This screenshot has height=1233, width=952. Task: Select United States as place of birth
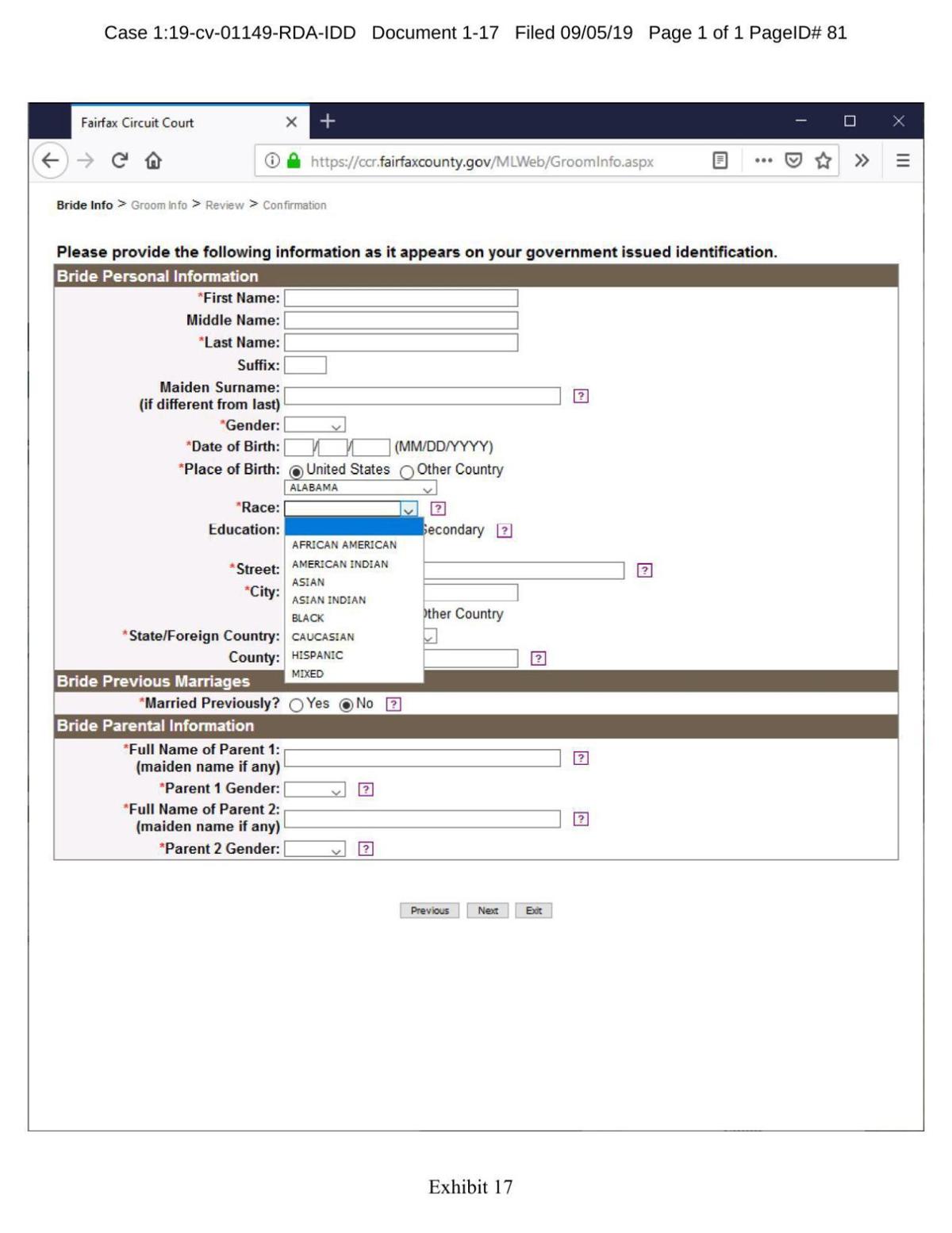pos(297,471)
